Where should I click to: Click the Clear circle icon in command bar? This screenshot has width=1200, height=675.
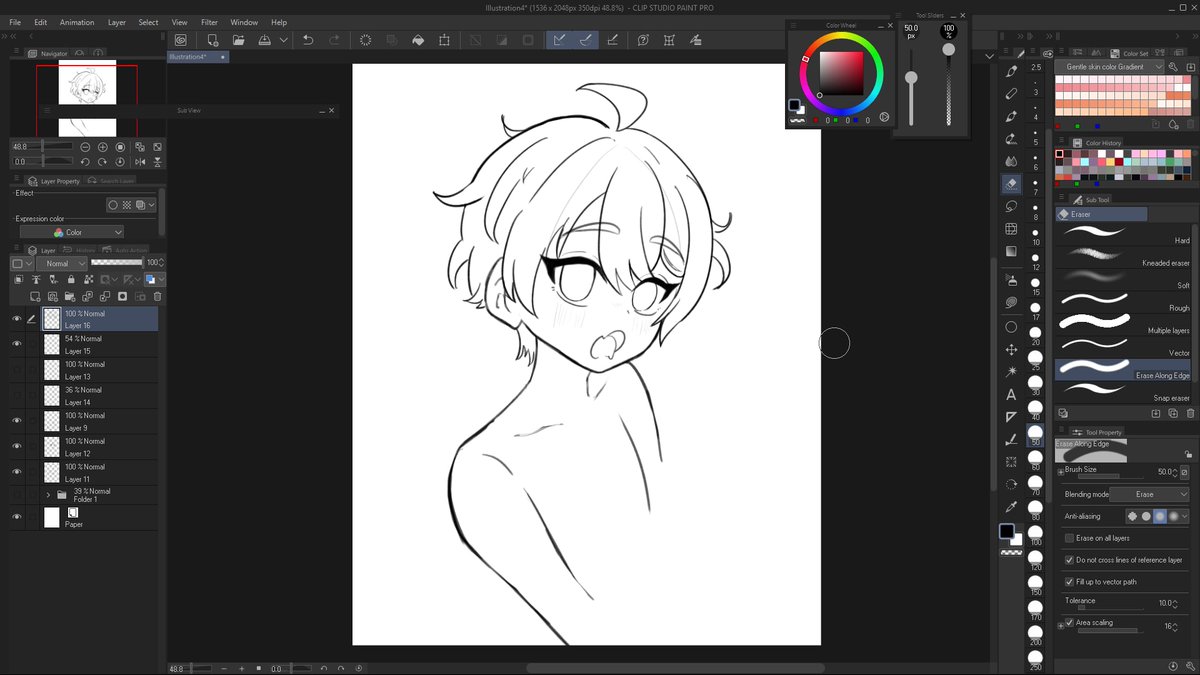point(366,40)
